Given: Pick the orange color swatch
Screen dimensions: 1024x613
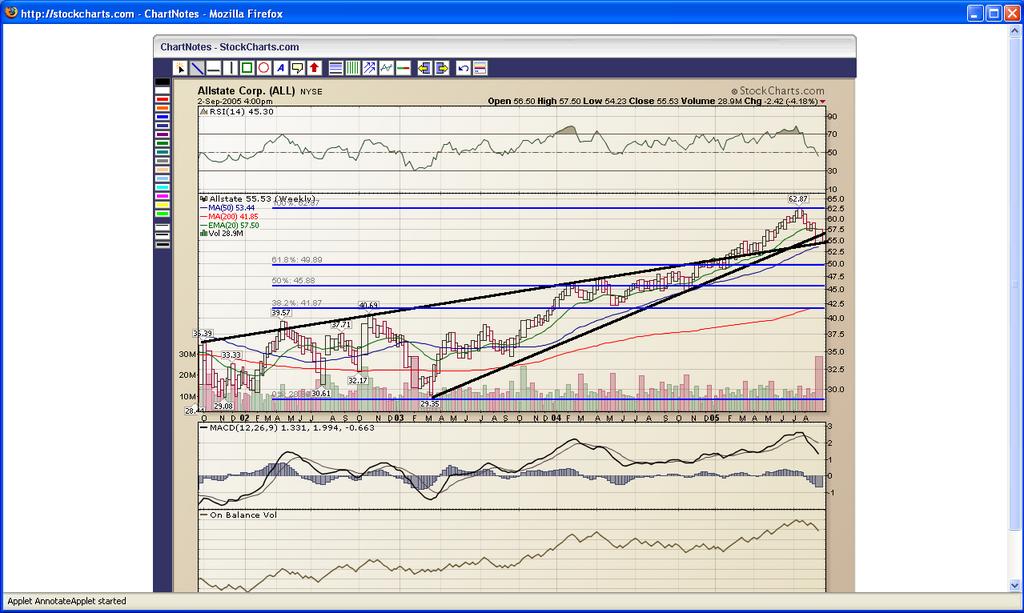Looking at the screenshot, I should click(163, 108).
